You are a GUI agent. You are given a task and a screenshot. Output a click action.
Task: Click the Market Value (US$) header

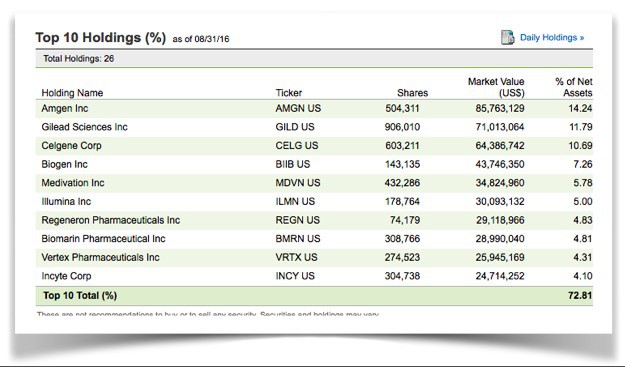tap(496, 87)
